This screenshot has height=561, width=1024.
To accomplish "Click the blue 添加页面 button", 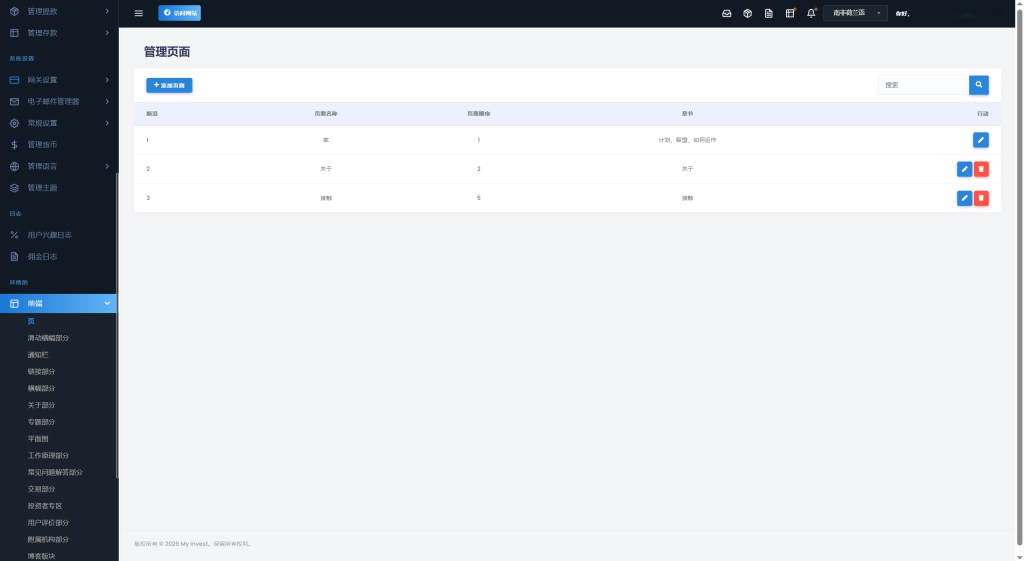I will coord(169,86).
